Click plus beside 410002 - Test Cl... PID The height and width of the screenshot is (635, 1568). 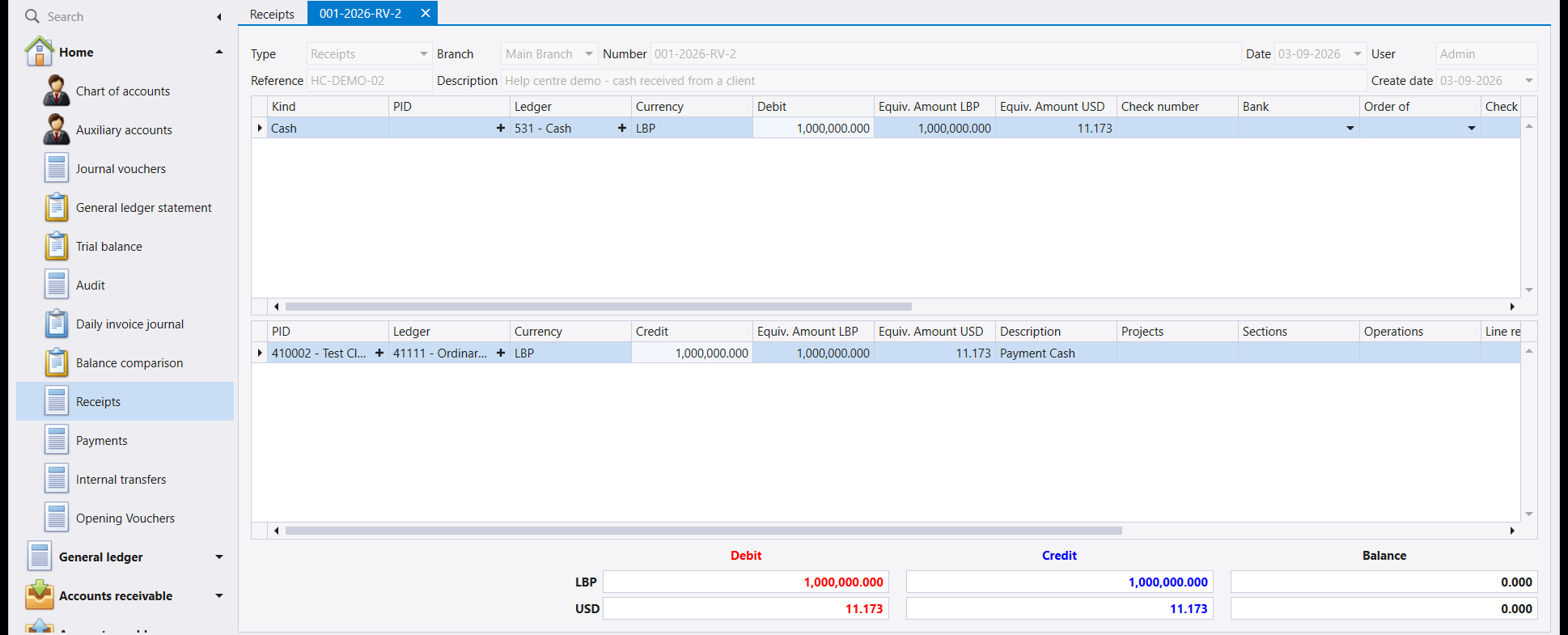click(x=379, y=353)
